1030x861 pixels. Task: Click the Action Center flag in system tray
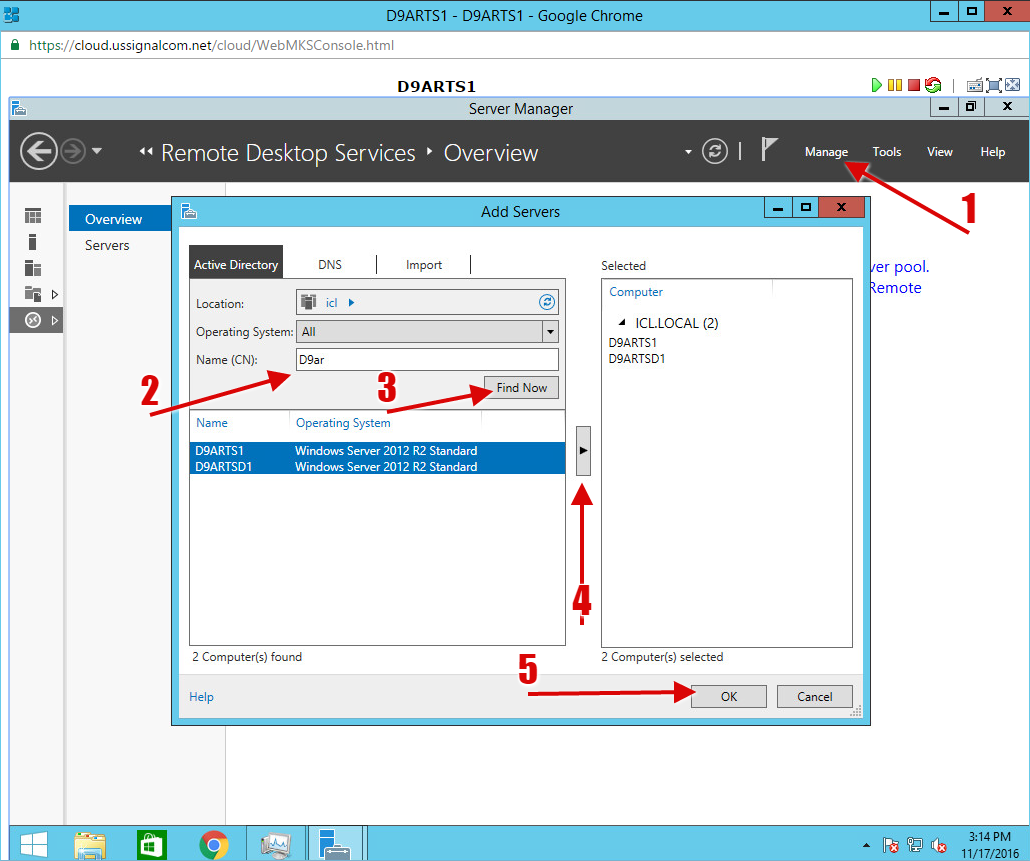[891, 845]
